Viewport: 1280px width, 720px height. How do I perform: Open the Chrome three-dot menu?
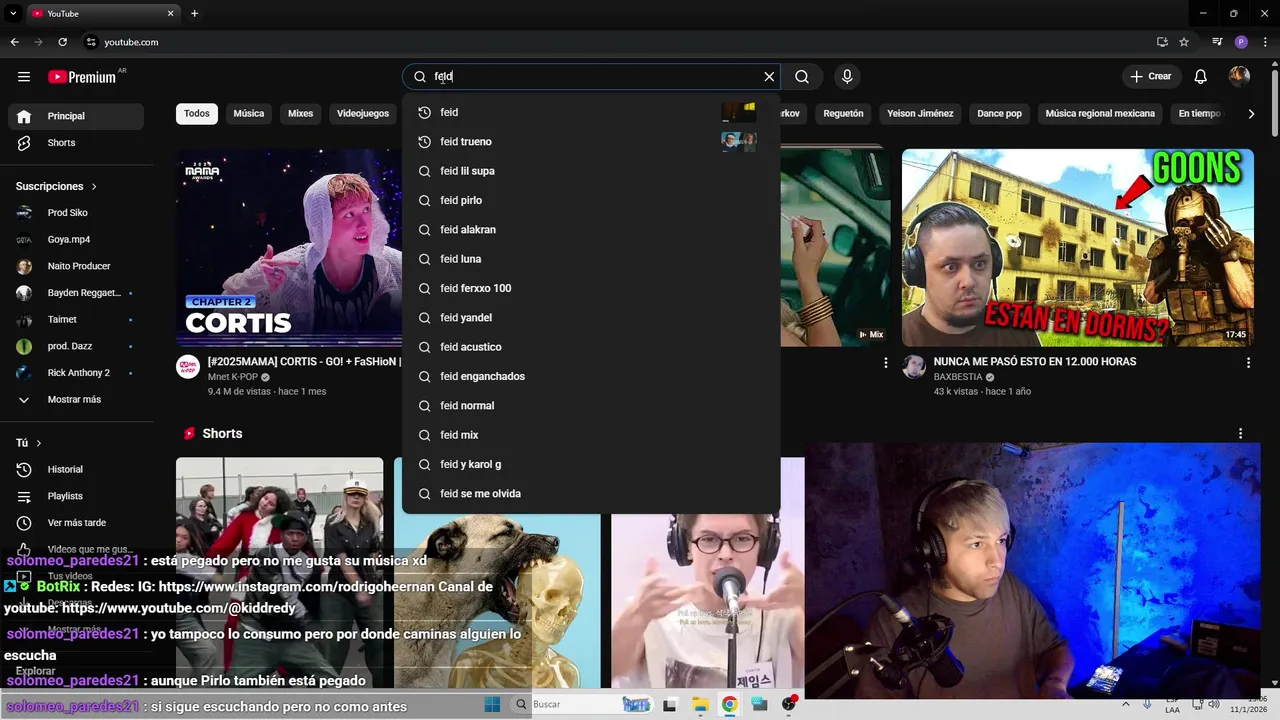[x=1265, y=42]
